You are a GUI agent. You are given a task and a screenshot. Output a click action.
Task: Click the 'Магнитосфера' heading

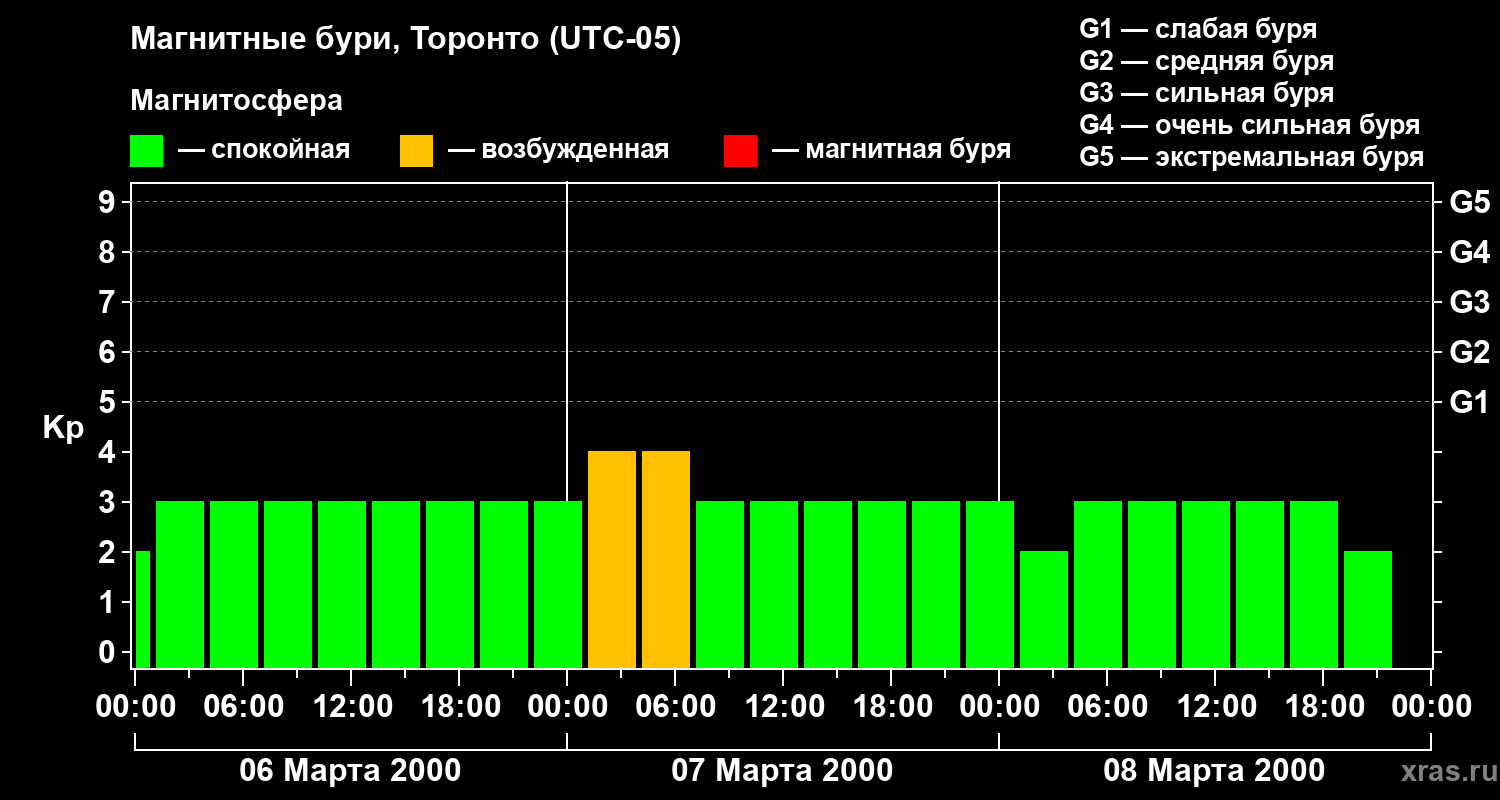237,101
